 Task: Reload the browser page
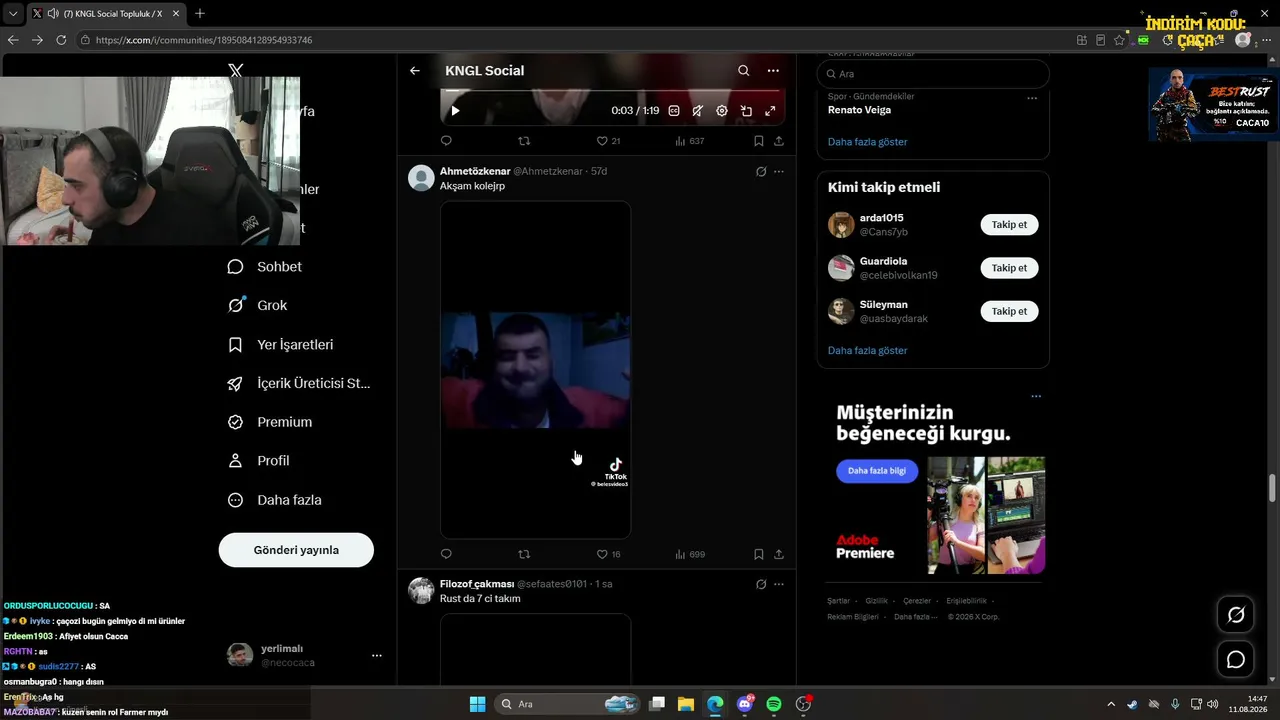[61, 40]
